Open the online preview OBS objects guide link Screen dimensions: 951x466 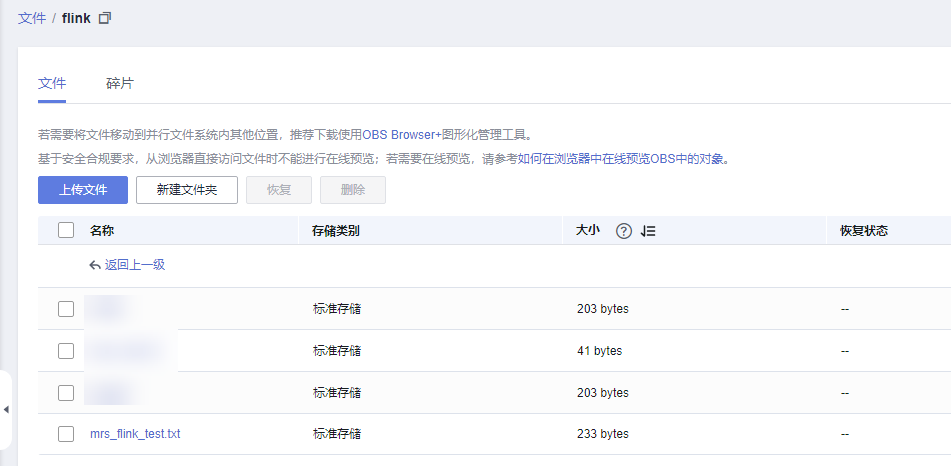pos(622,159)
